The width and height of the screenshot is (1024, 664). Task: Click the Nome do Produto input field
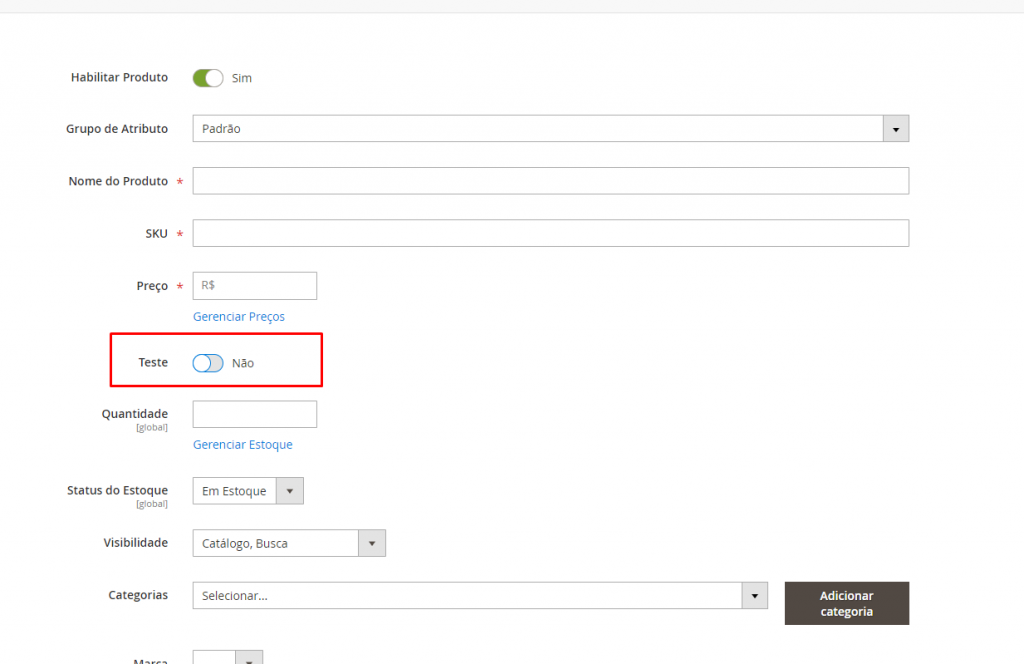coord(551,181)
